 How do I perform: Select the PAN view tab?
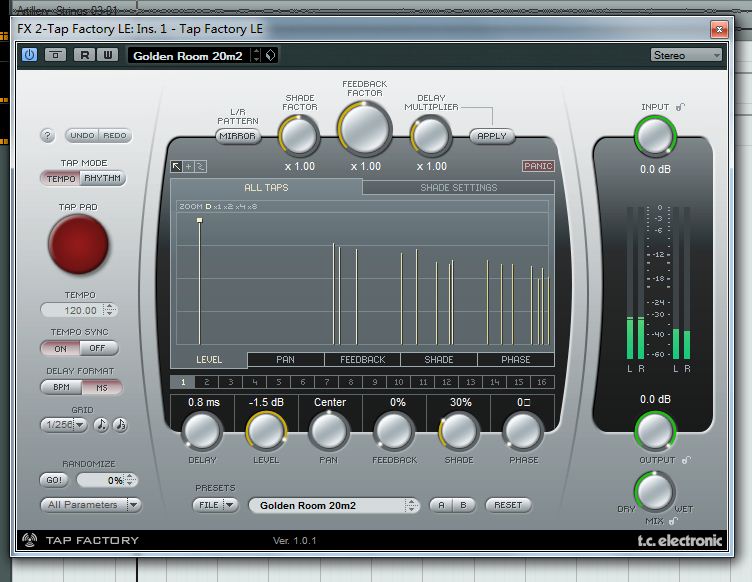tap(285, 360)
